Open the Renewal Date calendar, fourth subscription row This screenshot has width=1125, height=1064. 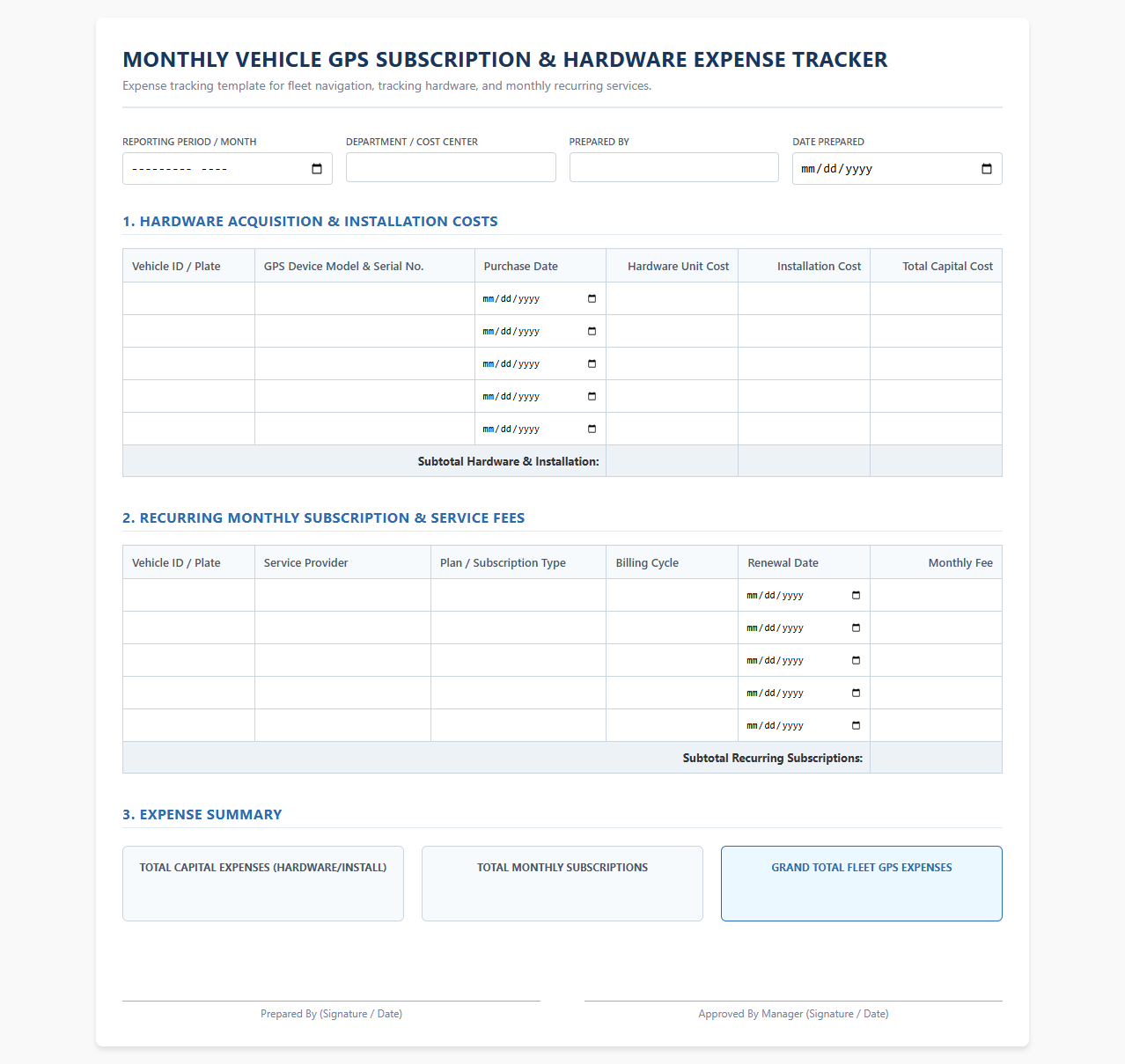[856, 693]
